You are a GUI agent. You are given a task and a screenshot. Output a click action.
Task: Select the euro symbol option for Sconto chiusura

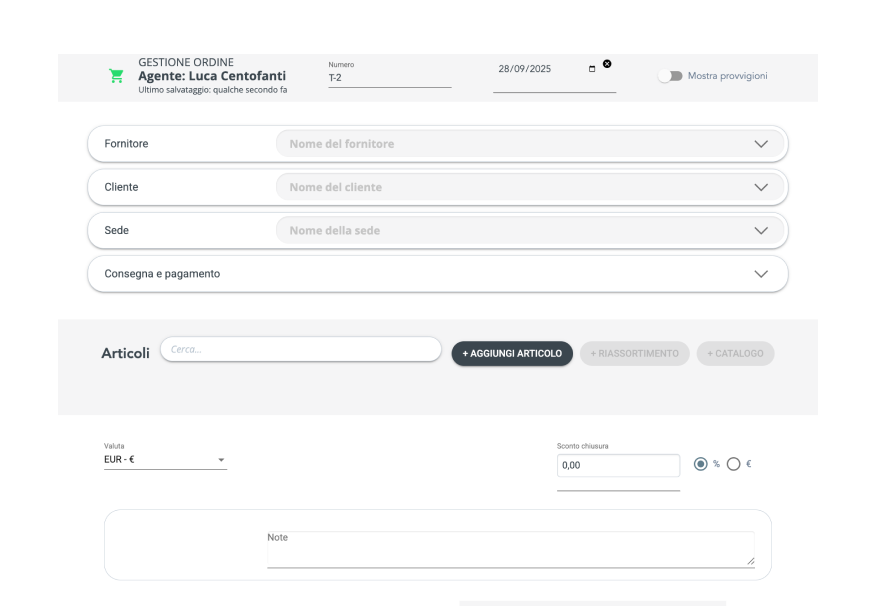click(x=748, y=463)
